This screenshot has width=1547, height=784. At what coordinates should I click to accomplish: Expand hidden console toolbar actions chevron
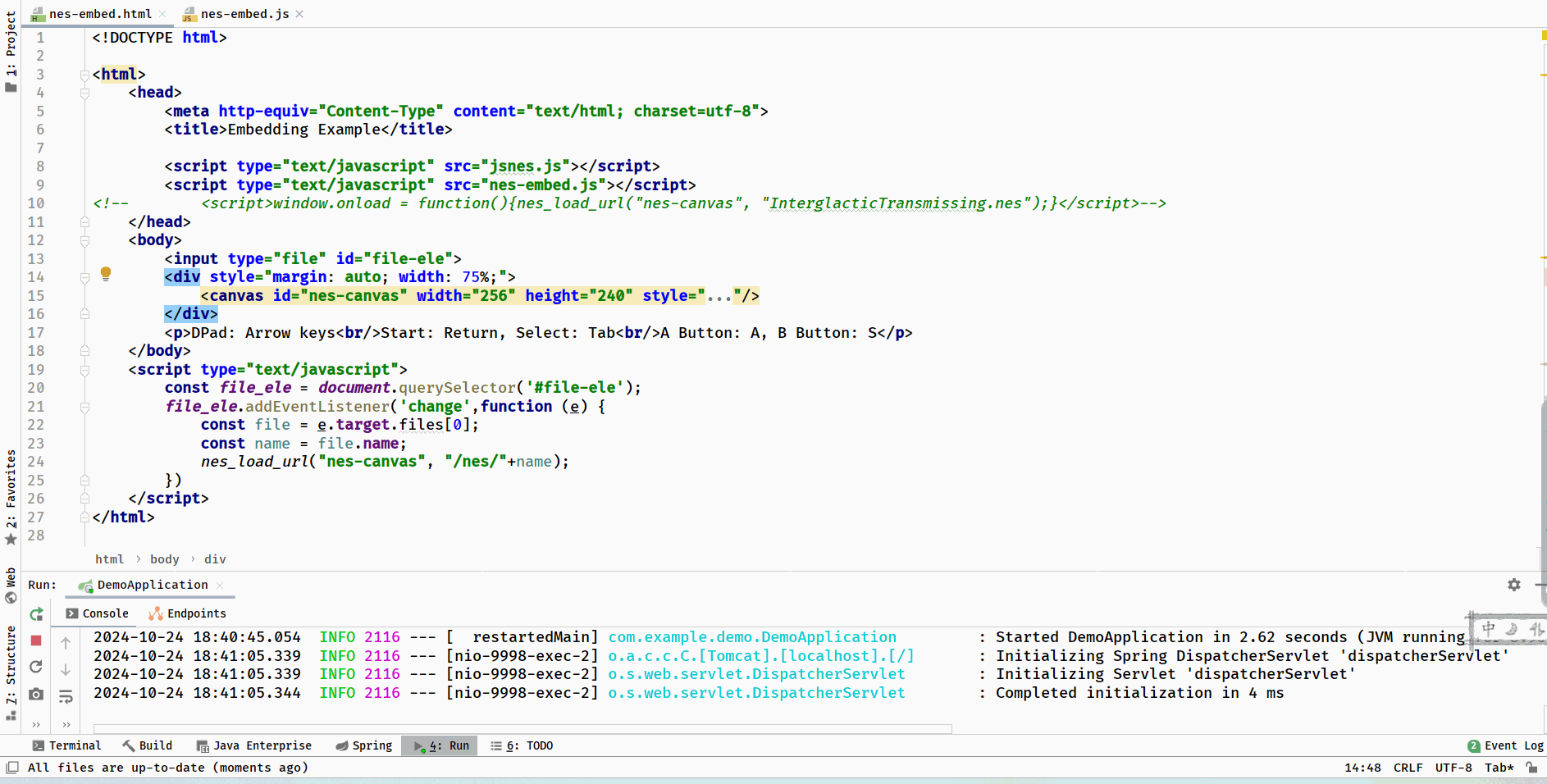(x=66, y=724)
